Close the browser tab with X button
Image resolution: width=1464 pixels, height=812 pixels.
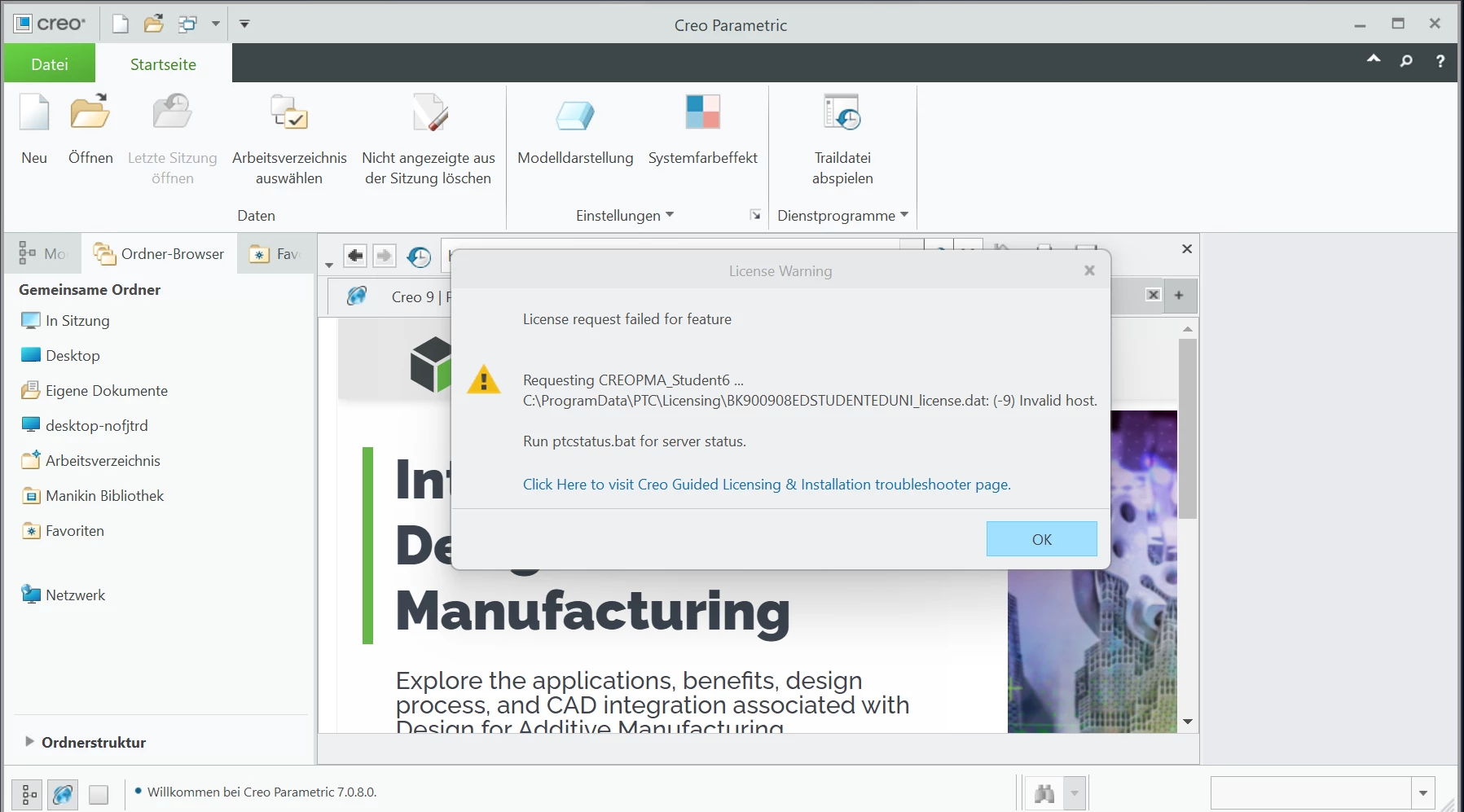(x=1153, y=295)
